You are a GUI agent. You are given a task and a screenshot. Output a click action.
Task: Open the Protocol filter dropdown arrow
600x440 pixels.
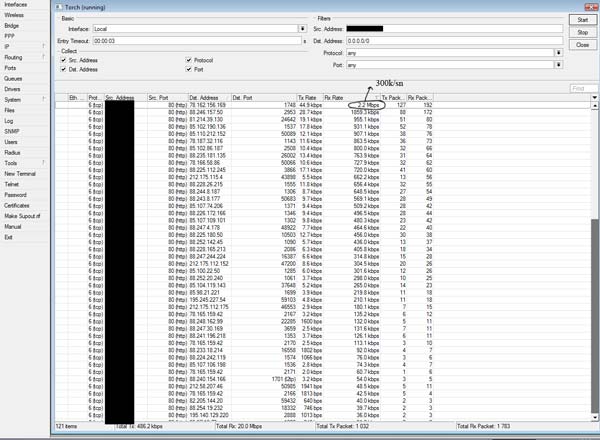(x=559, y=53)
